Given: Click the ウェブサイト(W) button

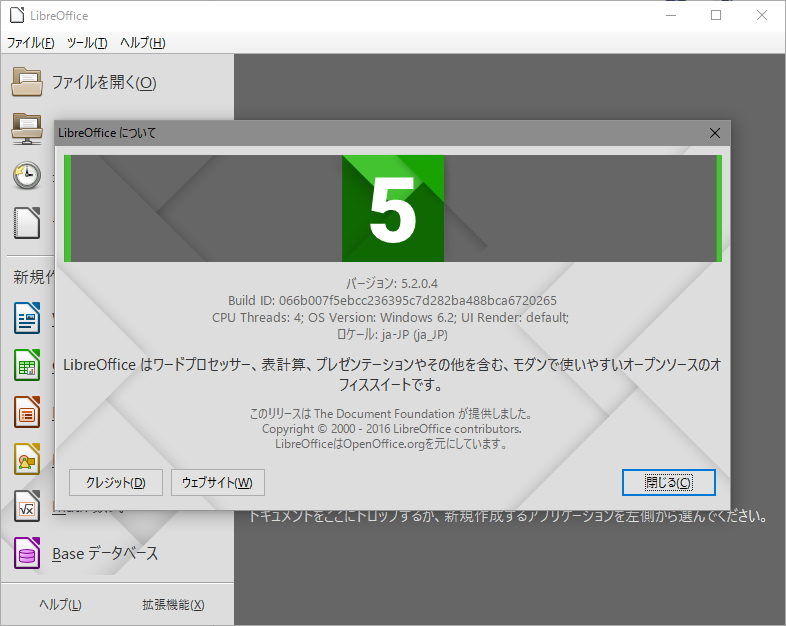Looking at the screenshot, I should pyautogui.click(x=218, y=482).
